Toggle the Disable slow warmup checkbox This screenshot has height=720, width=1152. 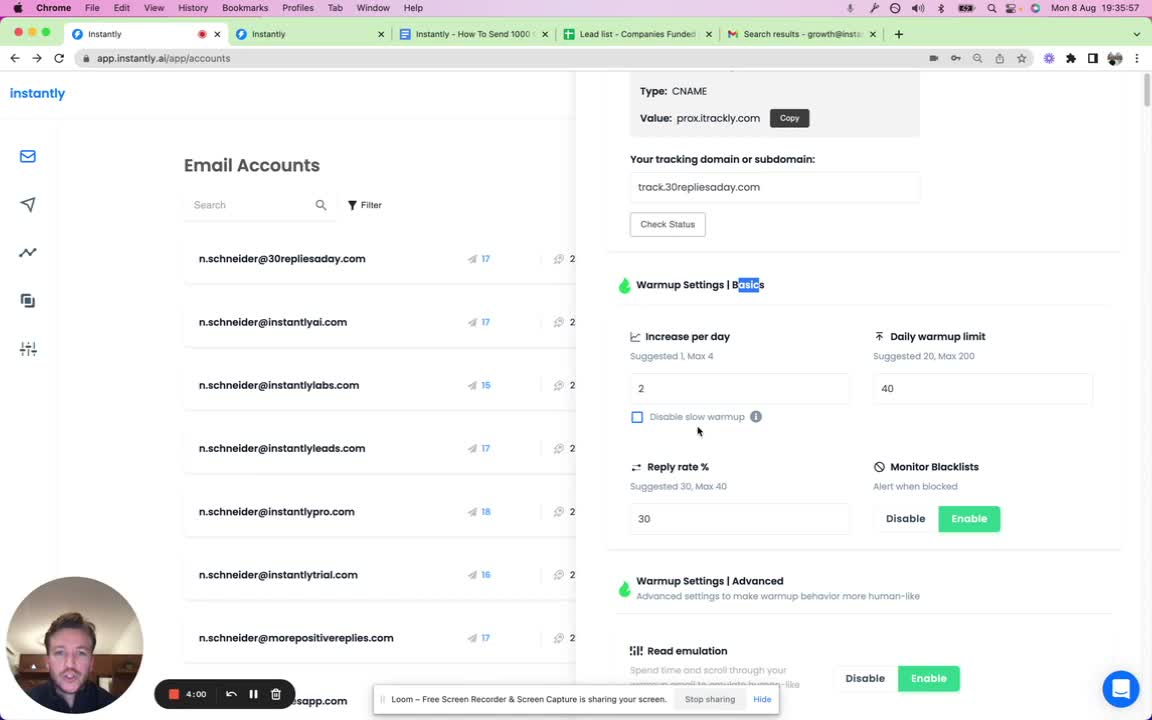tap(637, 417)
